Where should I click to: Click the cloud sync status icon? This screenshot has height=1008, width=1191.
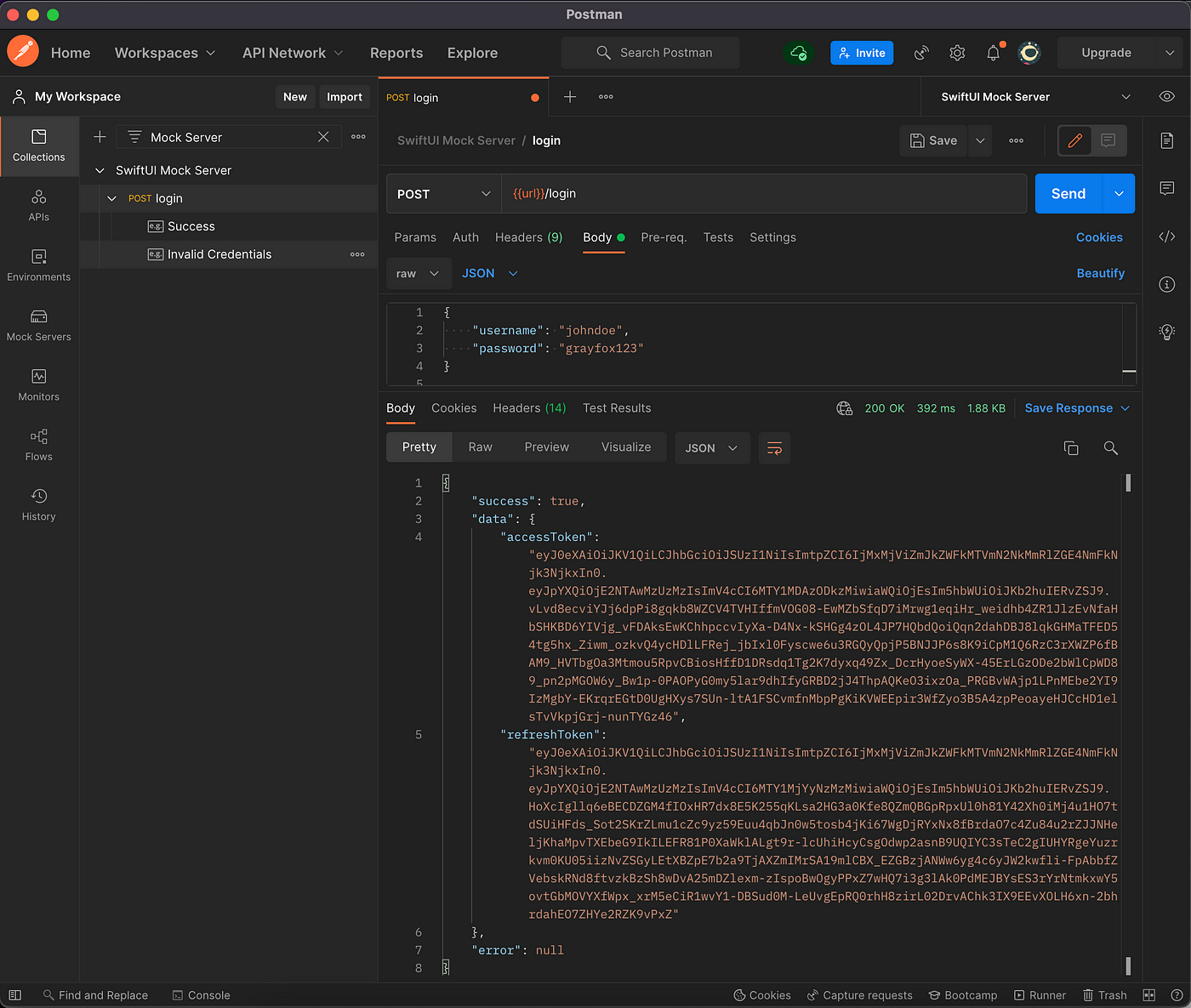tap(798, 53)
